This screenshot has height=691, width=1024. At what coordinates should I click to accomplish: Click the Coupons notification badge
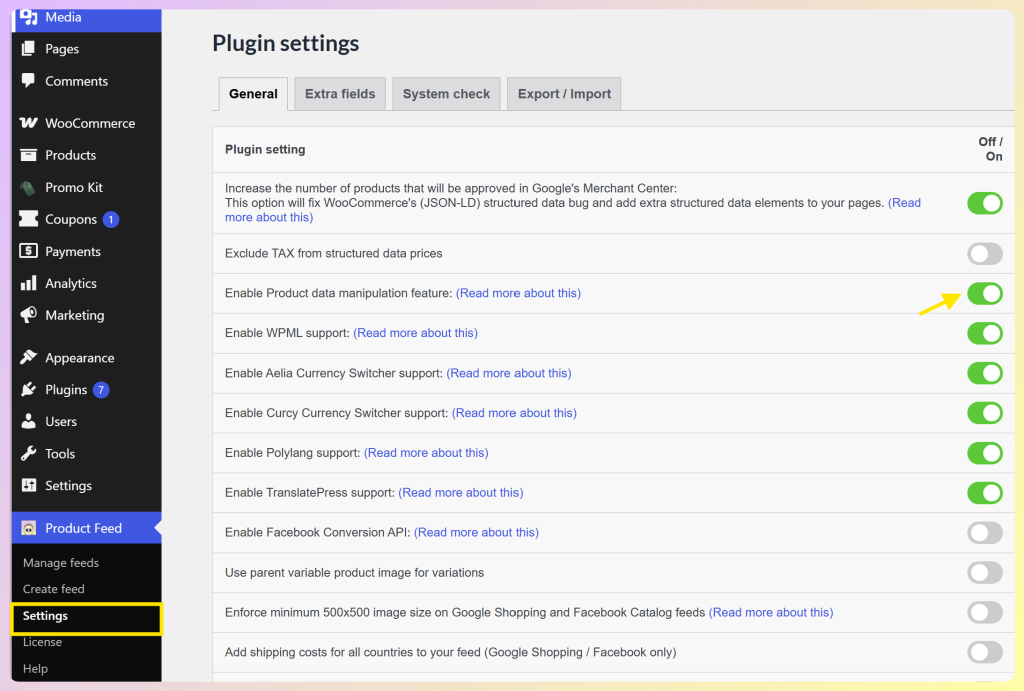coord(111,219)
